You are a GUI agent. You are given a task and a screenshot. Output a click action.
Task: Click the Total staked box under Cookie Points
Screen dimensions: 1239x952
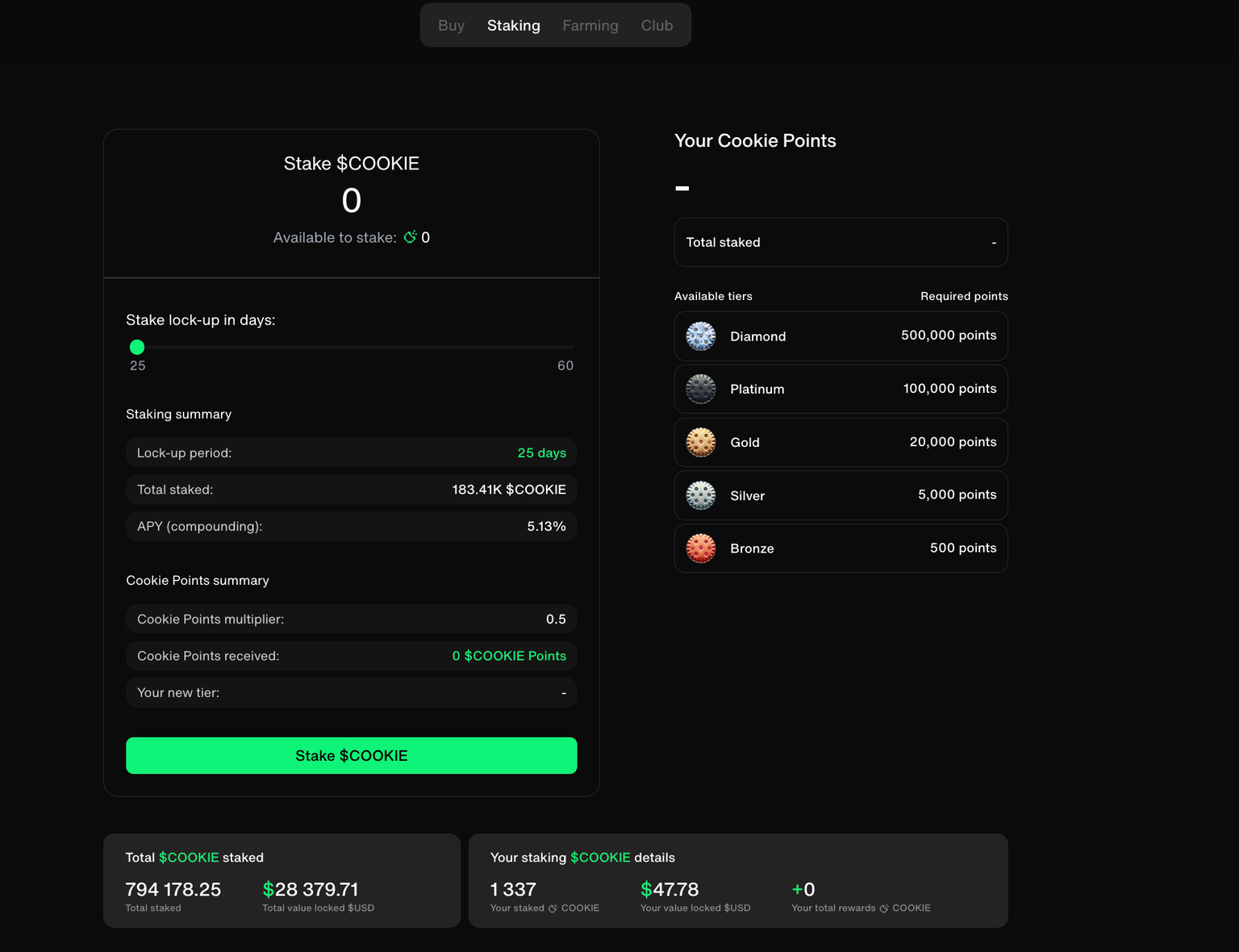point(841,242)
